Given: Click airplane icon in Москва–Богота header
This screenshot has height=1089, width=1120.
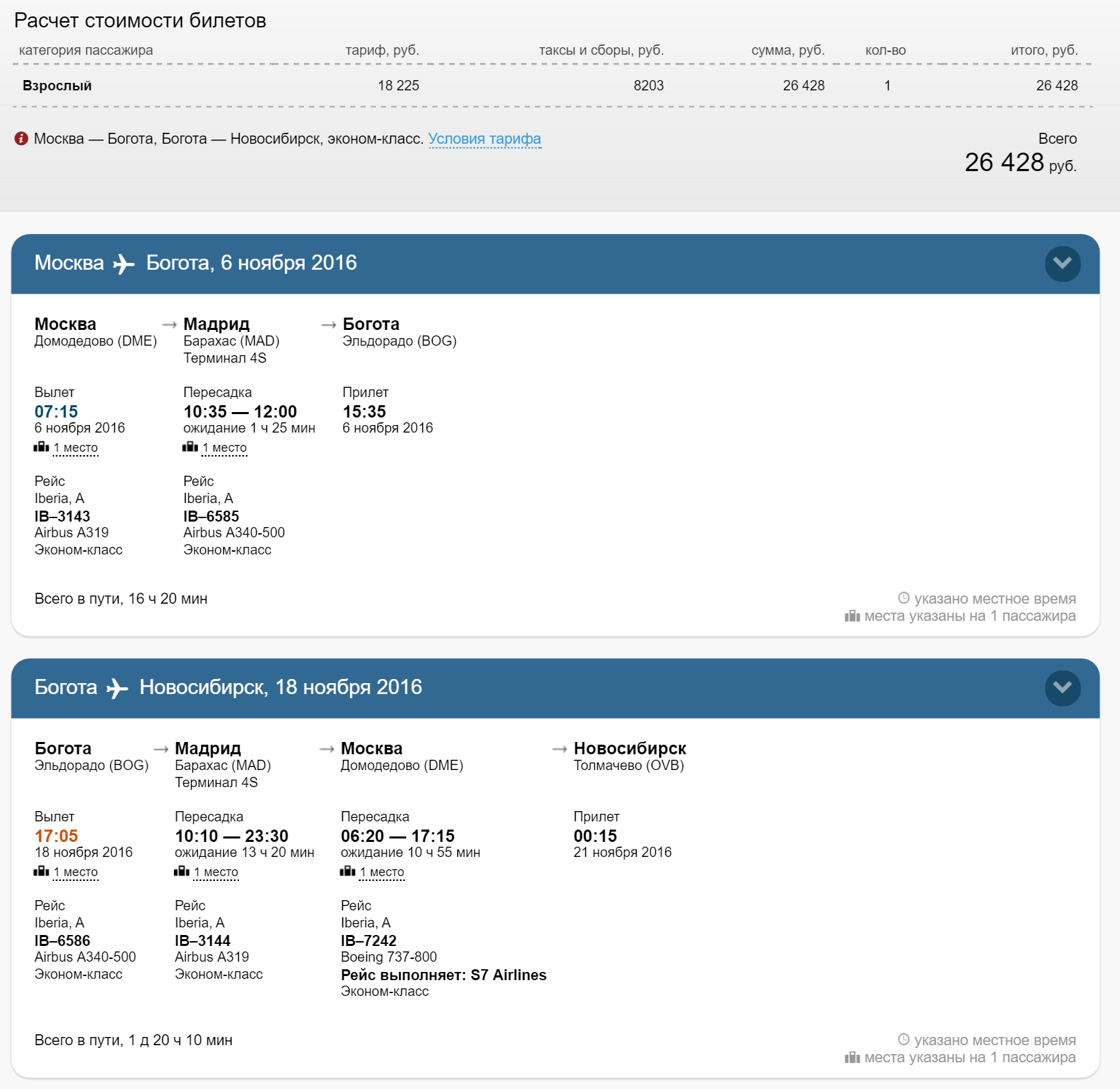Looking at the screenshot, I should [x=124, y=264].
